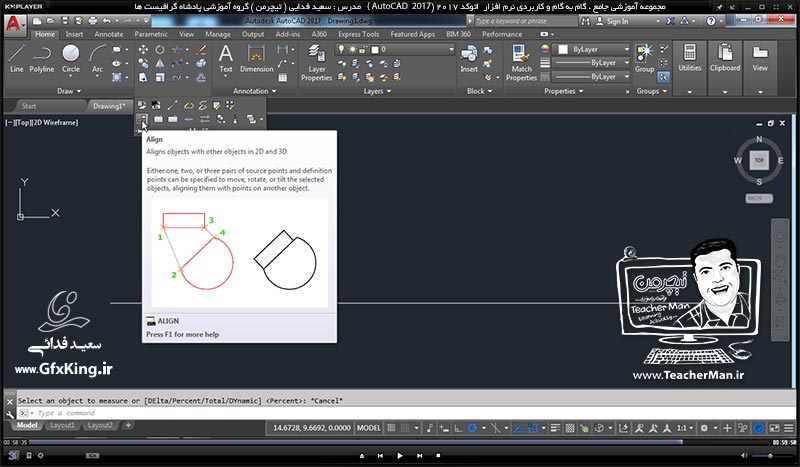
Task: Expand the Block panel
Action: tap(479, 91)
